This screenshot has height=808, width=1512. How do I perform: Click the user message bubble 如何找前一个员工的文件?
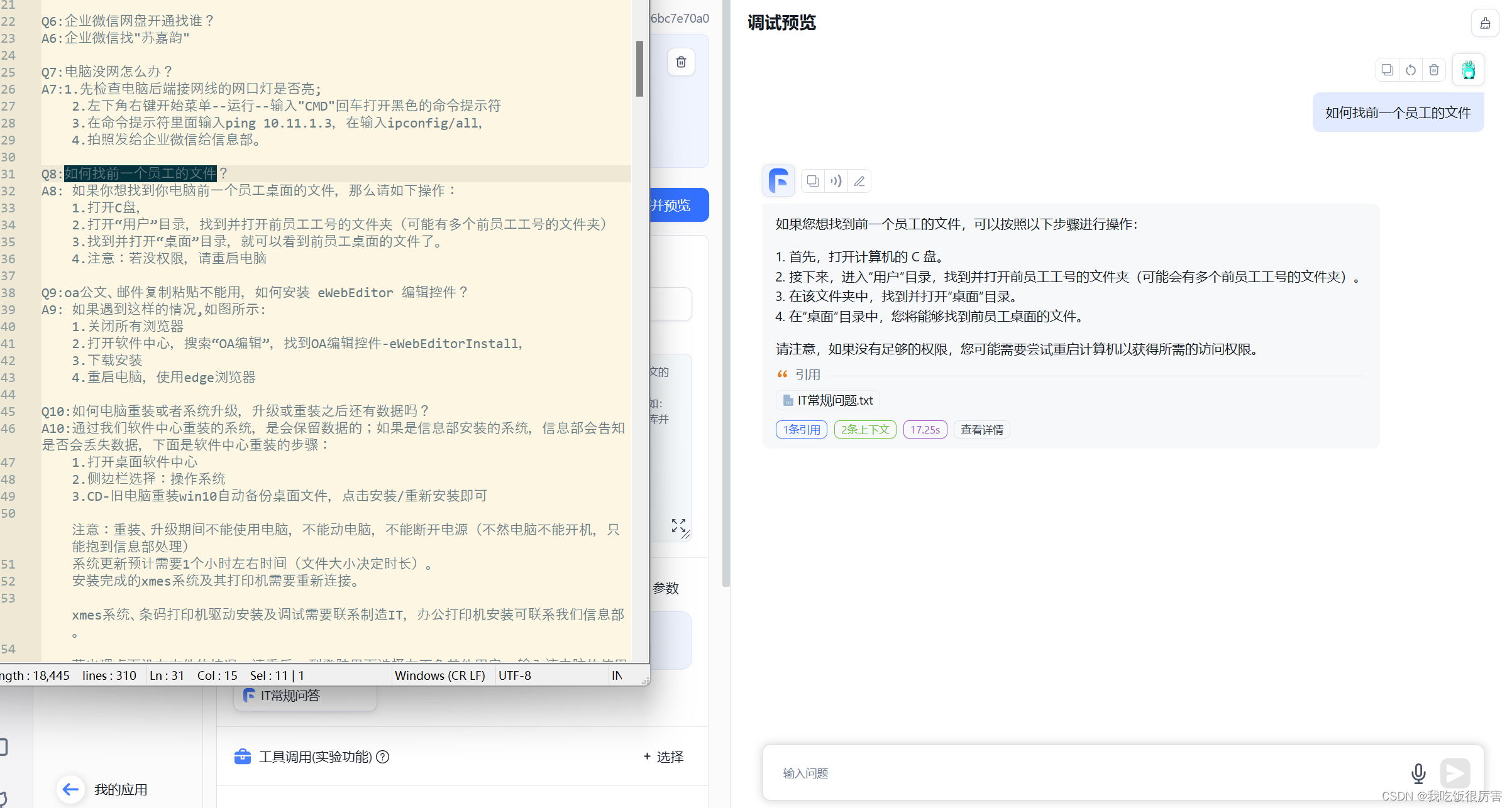[x=1398, y=112]
